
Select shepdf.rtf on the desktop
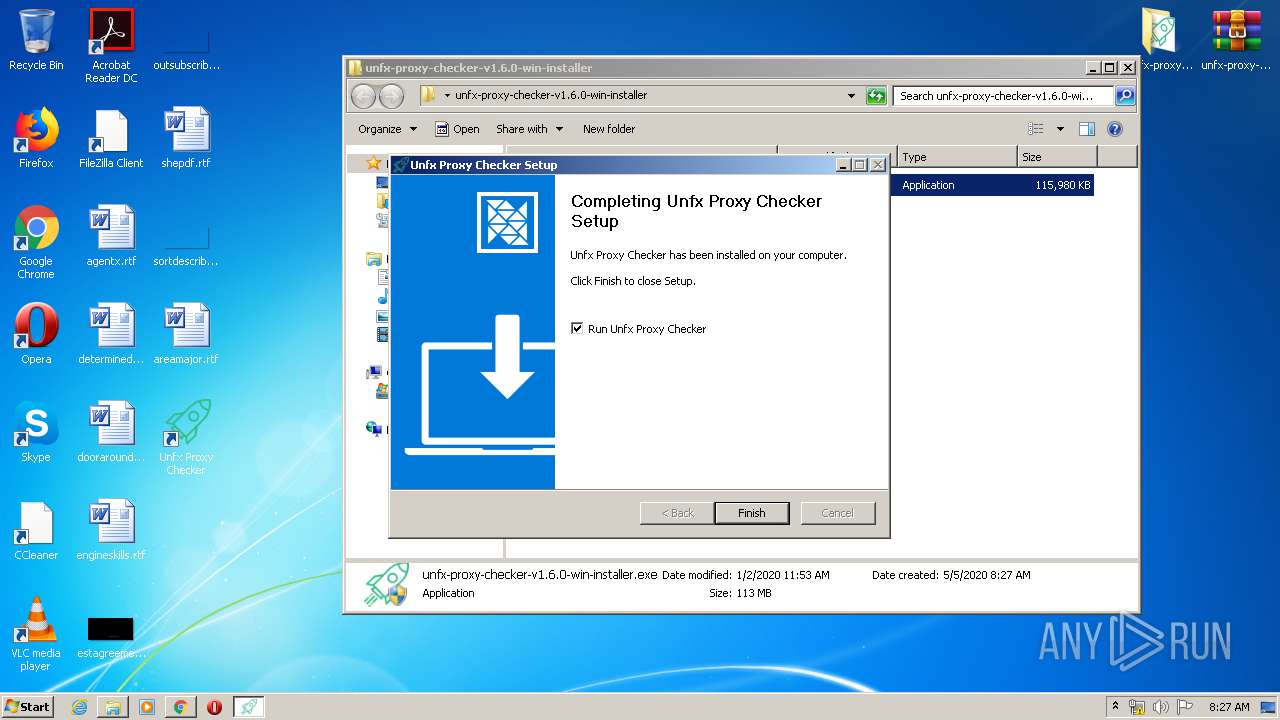[186, 138]
